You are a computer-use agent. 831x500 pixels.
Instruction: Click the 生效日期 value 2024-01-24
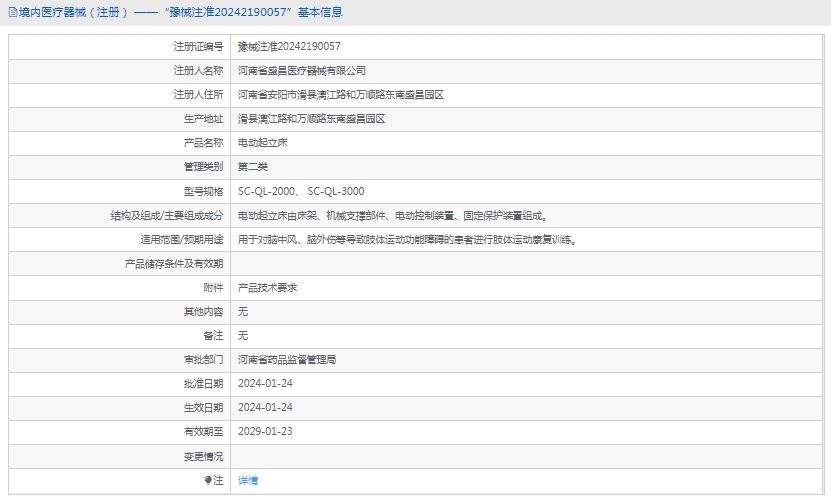click(265, 408)
